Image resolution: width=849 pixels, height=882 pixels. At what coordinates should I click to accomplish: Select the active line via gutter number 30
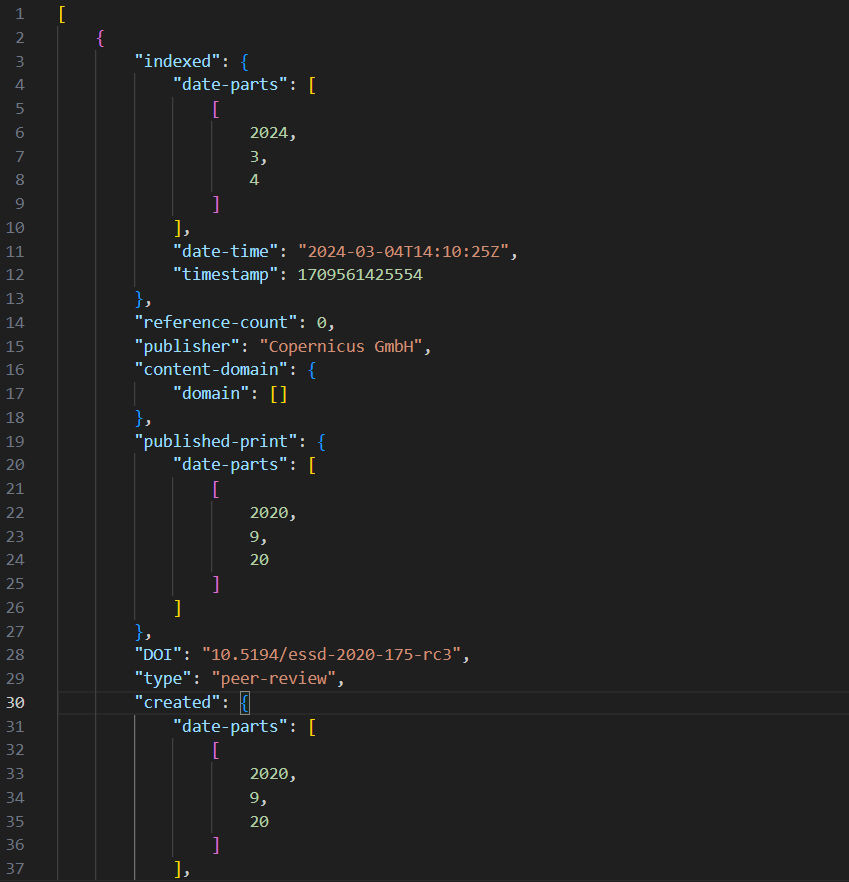pos(15,703)
